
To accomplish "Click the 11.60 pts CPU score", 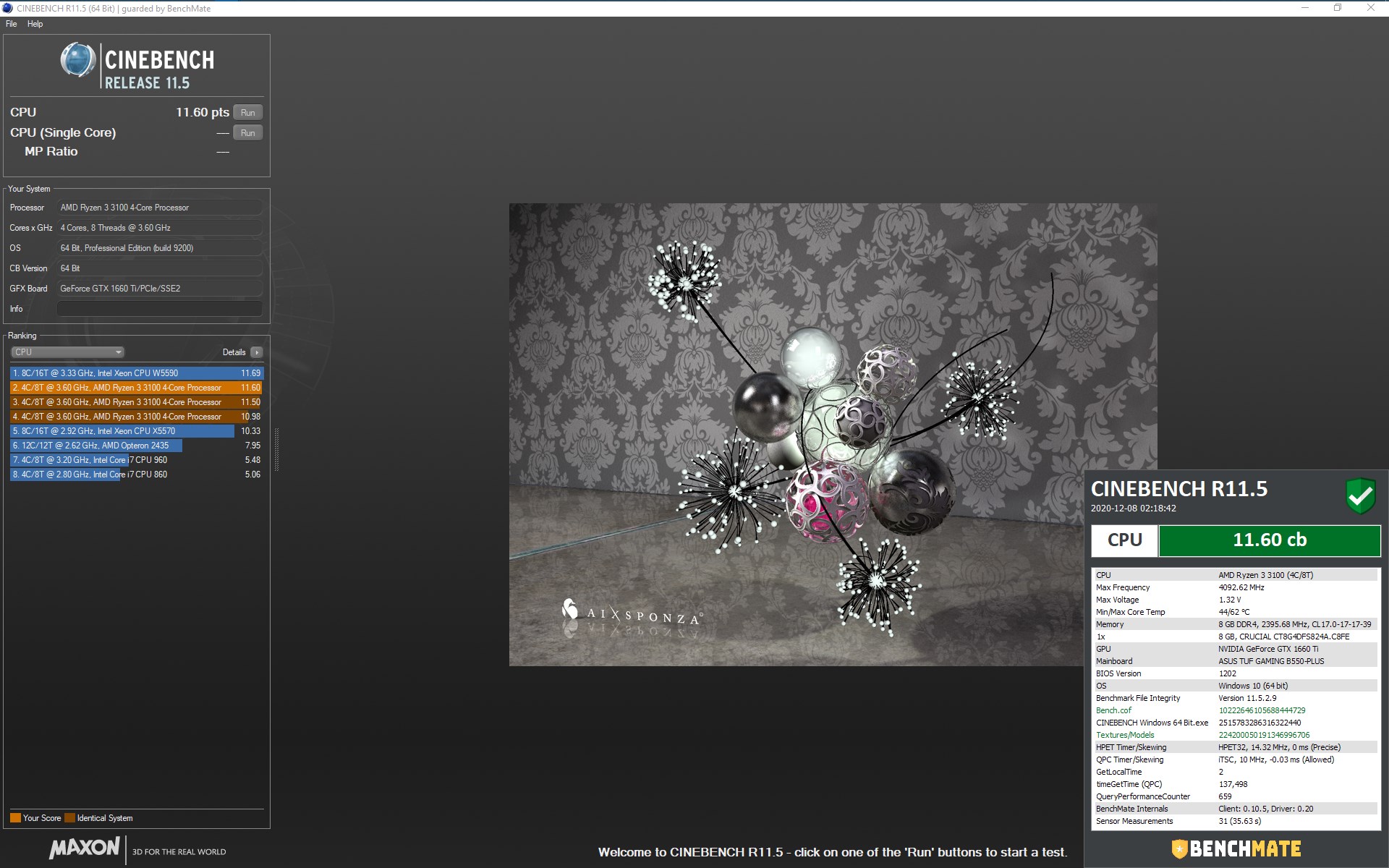I will click(x=203, y=112).
